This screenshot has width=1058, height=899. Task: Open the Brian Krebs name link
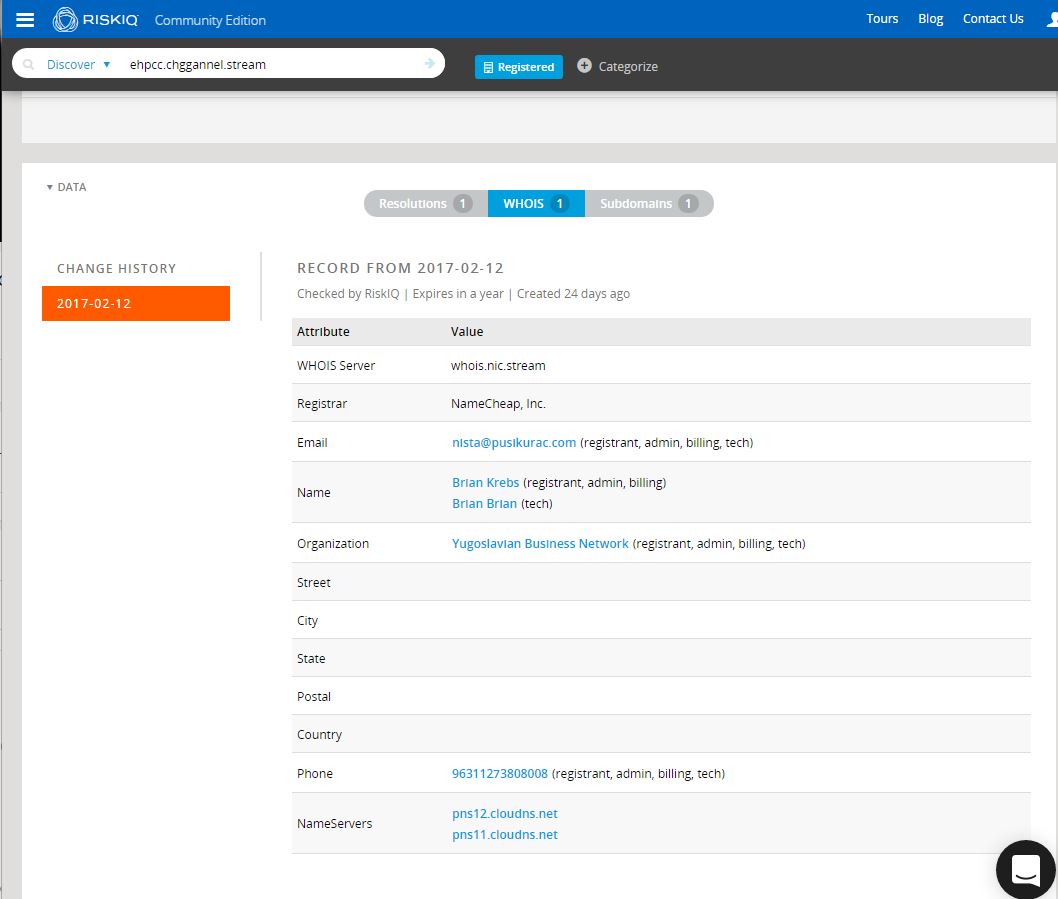tap(486, 483)
